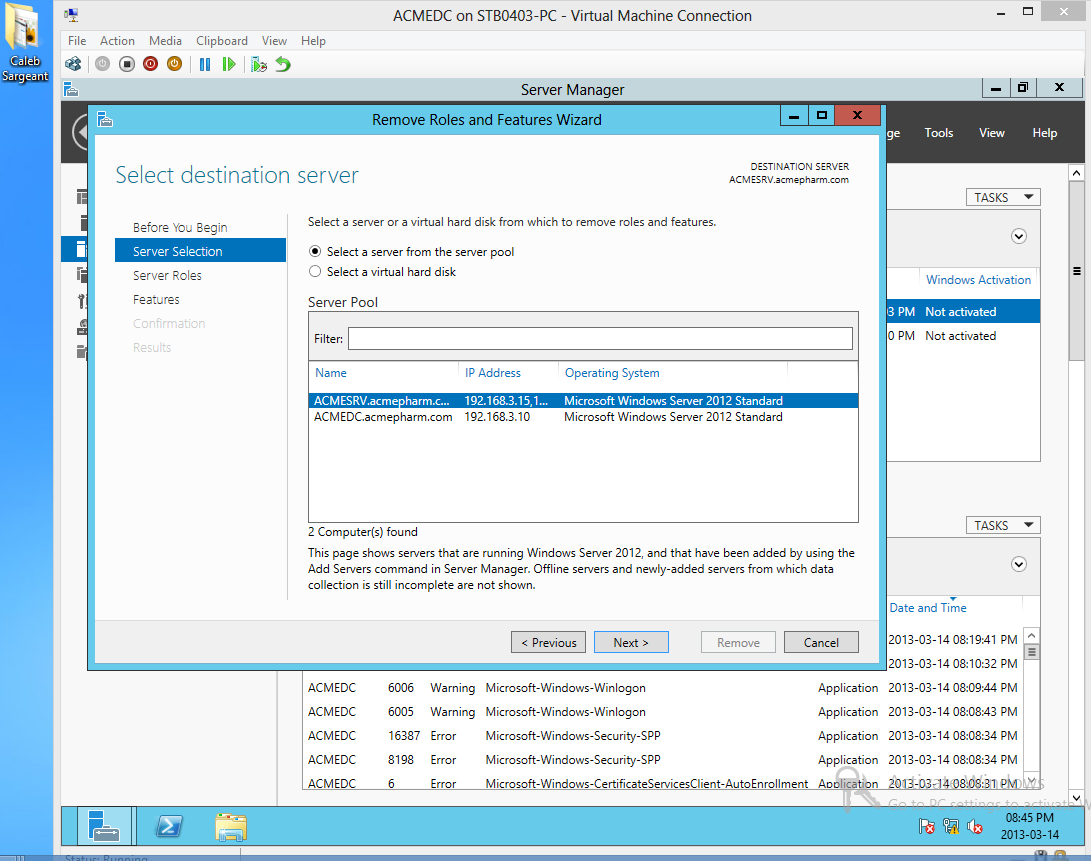Open File Explorer in the guest taskbar
1091x861 pixels.
click(x=231, y=826)
